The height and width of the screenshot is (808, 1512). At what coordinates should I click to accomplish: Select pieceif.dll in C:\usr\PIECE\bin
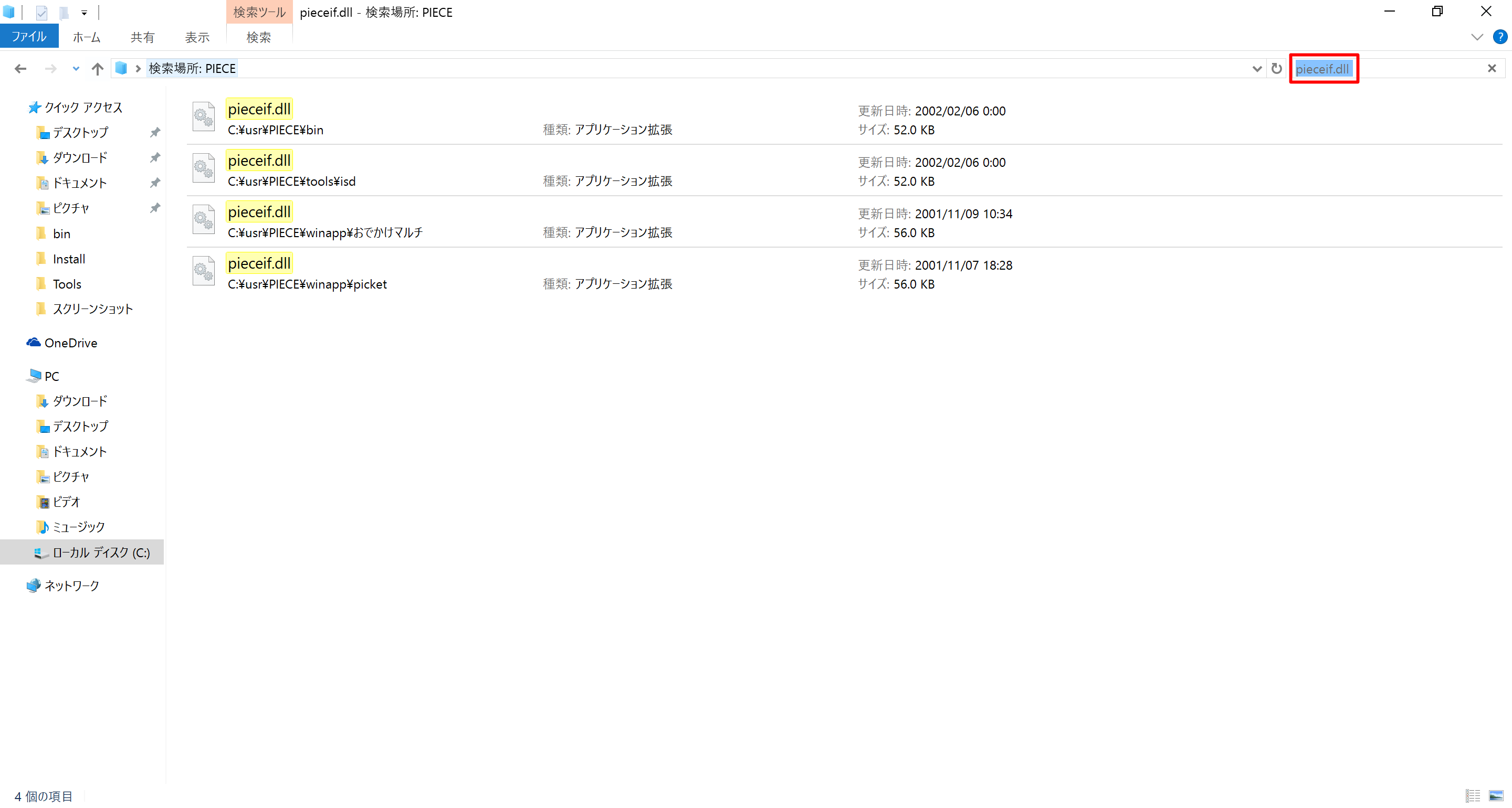(844, 119)
